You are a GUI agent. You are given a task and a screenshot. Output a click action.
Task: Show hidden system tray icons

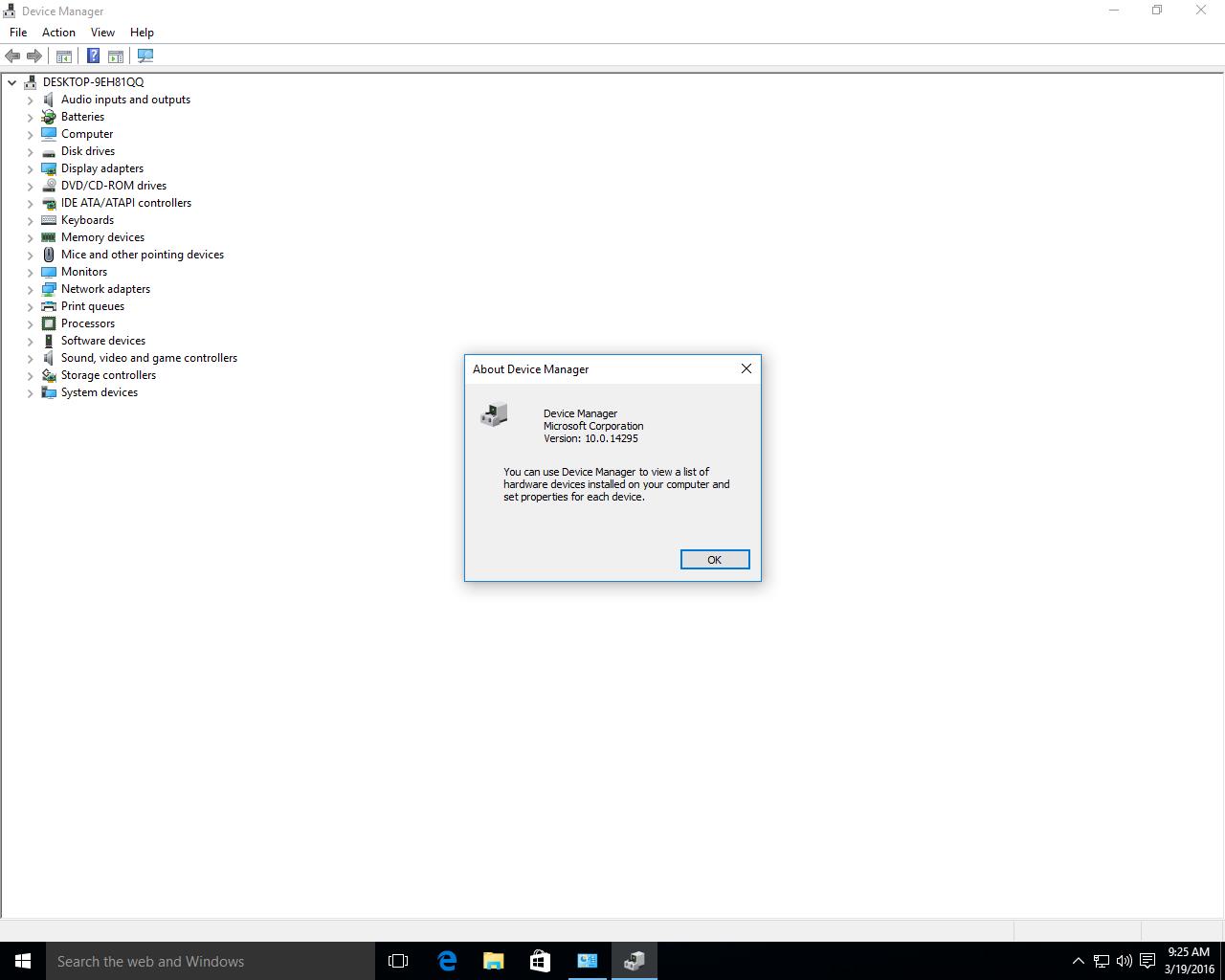(1078, 961)
